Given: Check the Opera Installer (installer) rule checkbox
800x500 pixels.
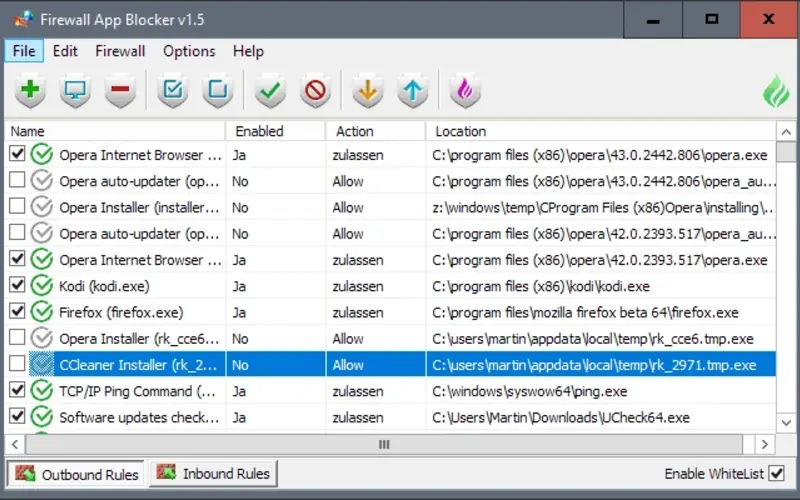Looking at the screenshot, I should coord(17,206).
